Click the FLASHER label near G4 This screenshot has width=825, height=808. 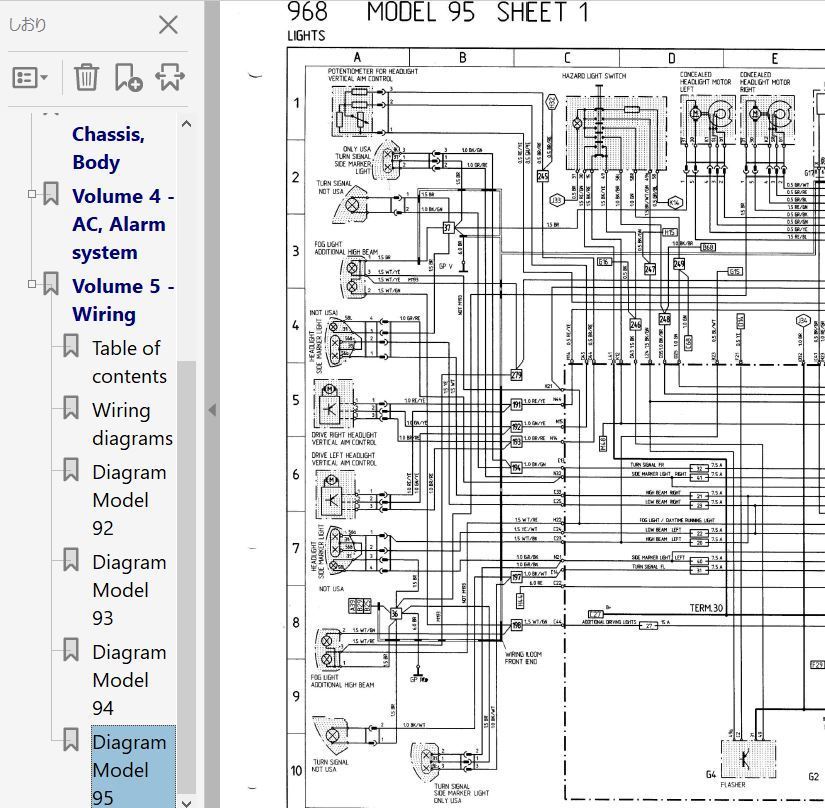pyautogui.click(x=733, y=784)
